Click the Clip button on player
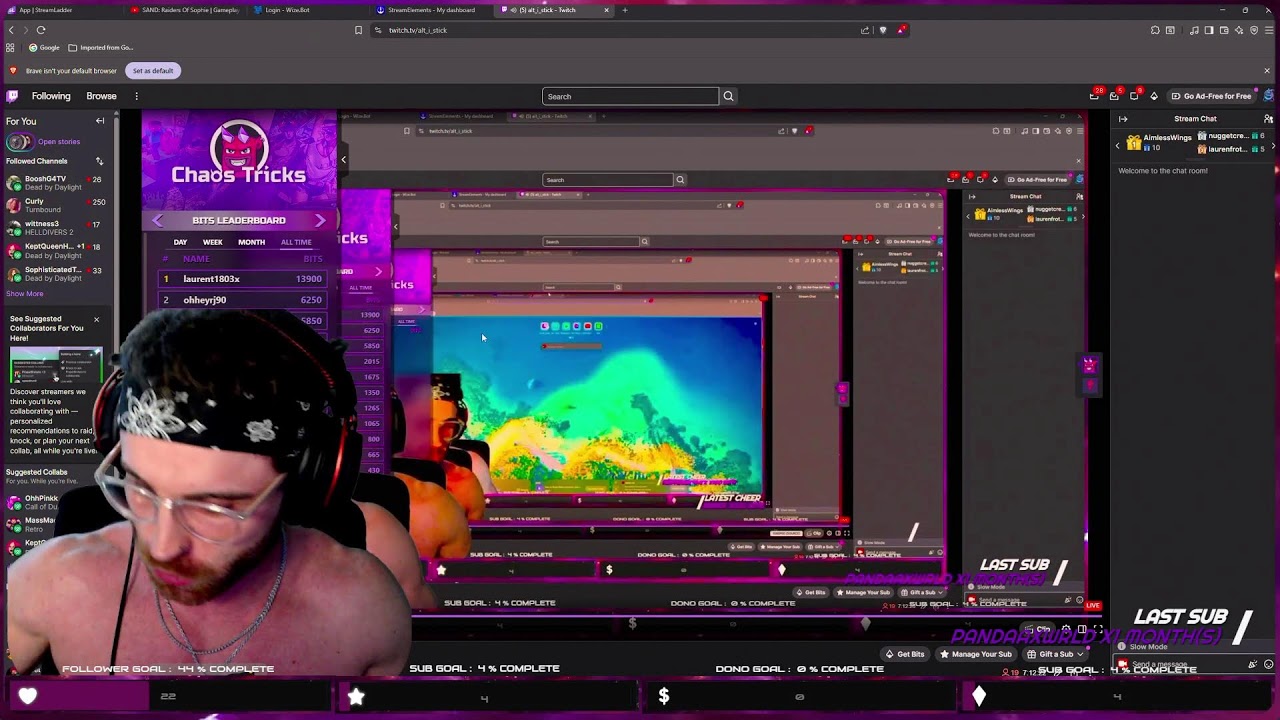The width and height of the screenshot is (1280, 720). point(1037,629)
